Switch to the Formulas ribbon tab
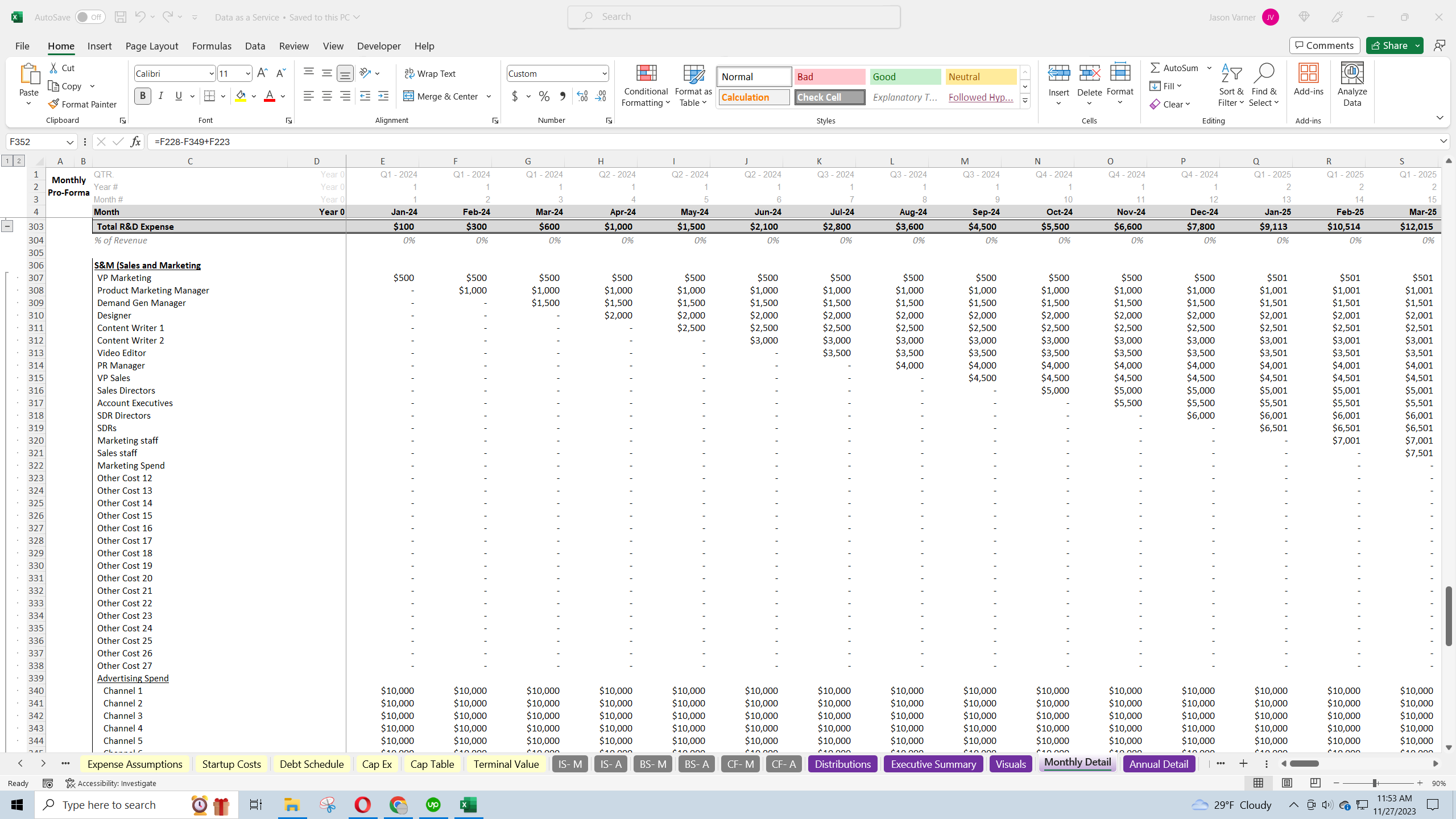This screenshot has height=819, width=1456. point(211,46)
